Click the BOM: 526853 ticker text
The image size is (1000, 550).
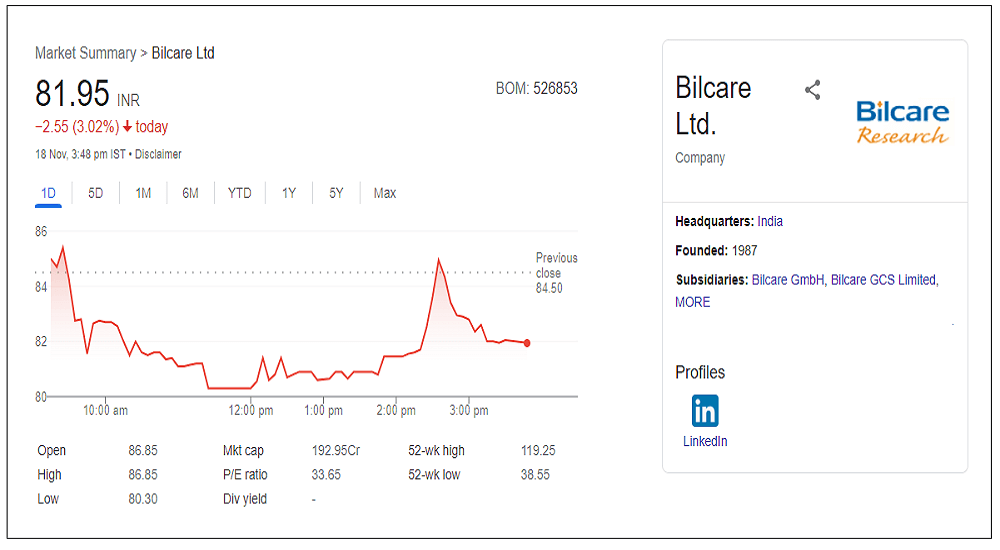pos(536,89)
